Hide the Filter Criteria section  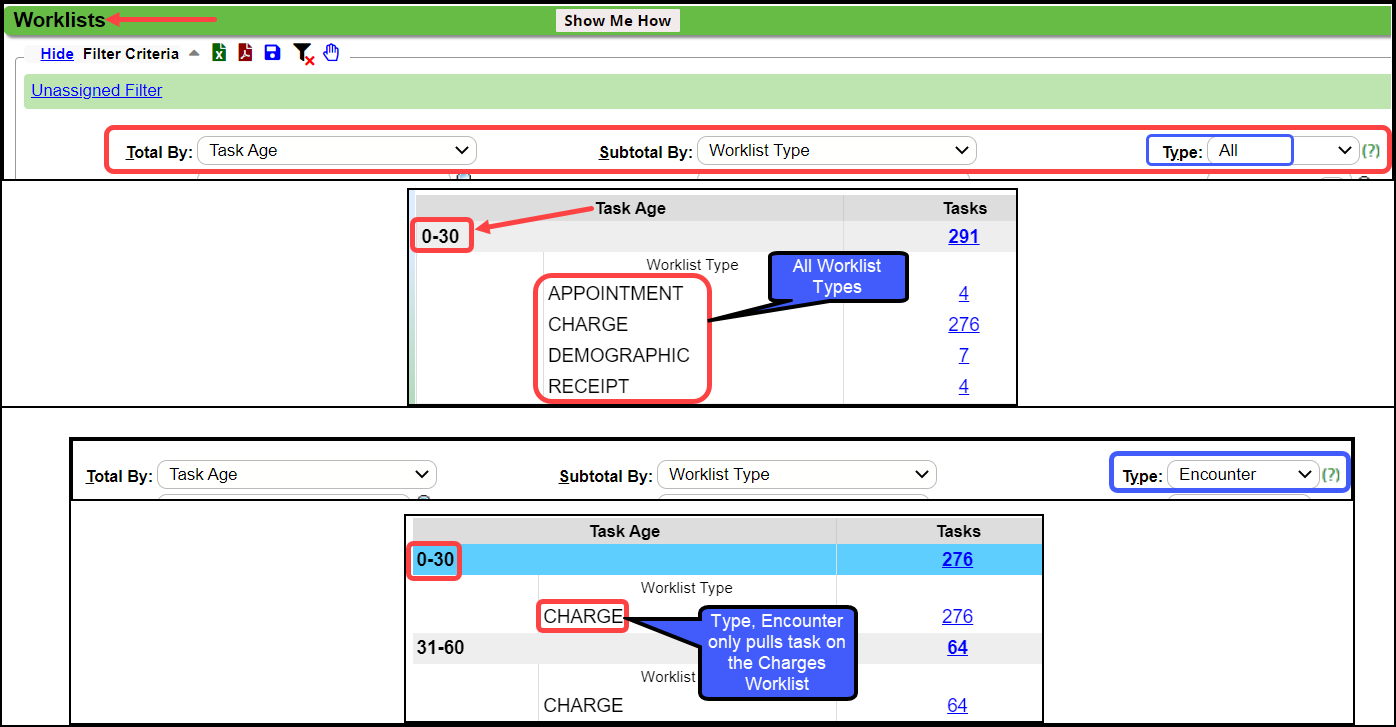click(x=57, y=53)
